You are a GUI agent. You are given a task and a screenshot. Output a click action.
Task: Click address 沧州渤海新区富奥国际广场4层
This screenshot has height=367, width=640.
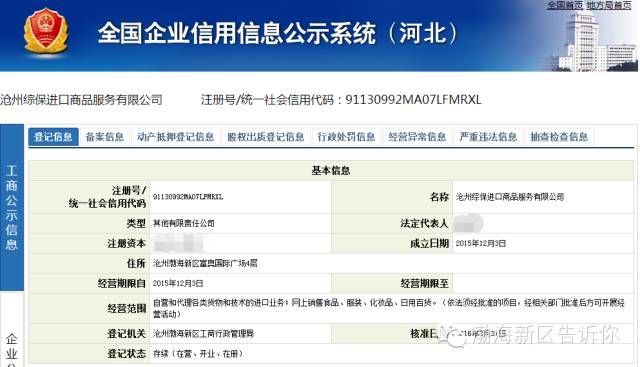click(x=205, y=263)
